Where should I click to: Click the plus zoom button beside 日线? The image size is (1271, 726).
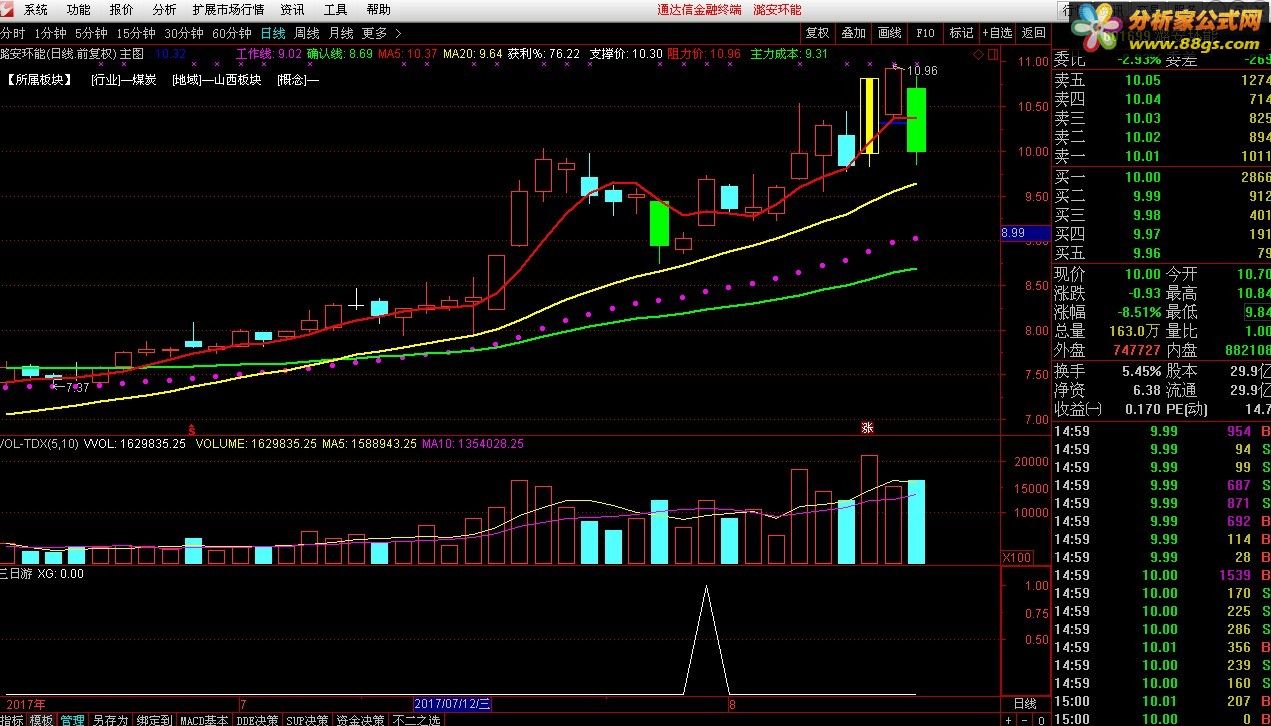(1008, 720)
